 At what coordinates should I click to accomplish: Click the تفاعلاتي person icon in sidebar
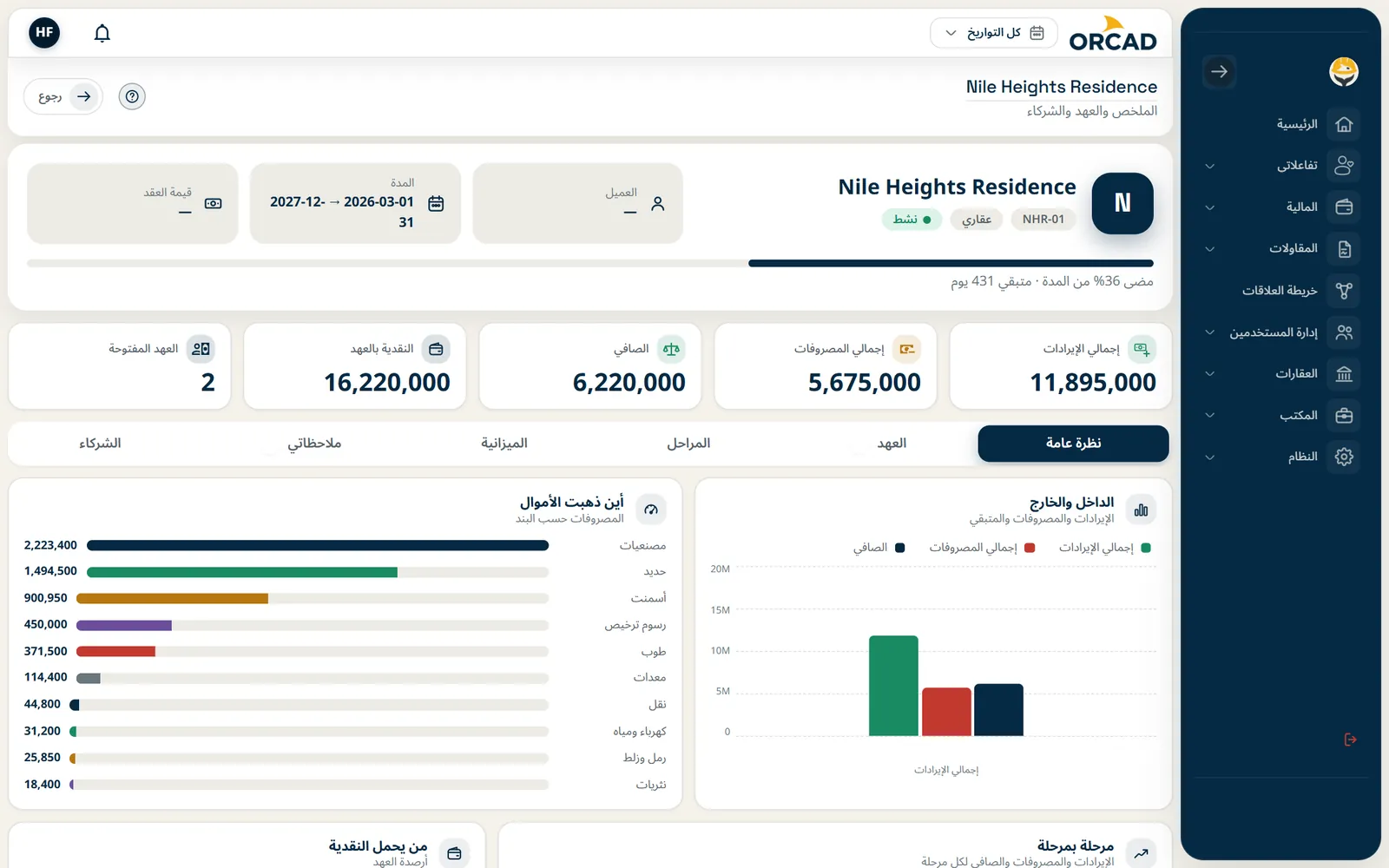1344,165
